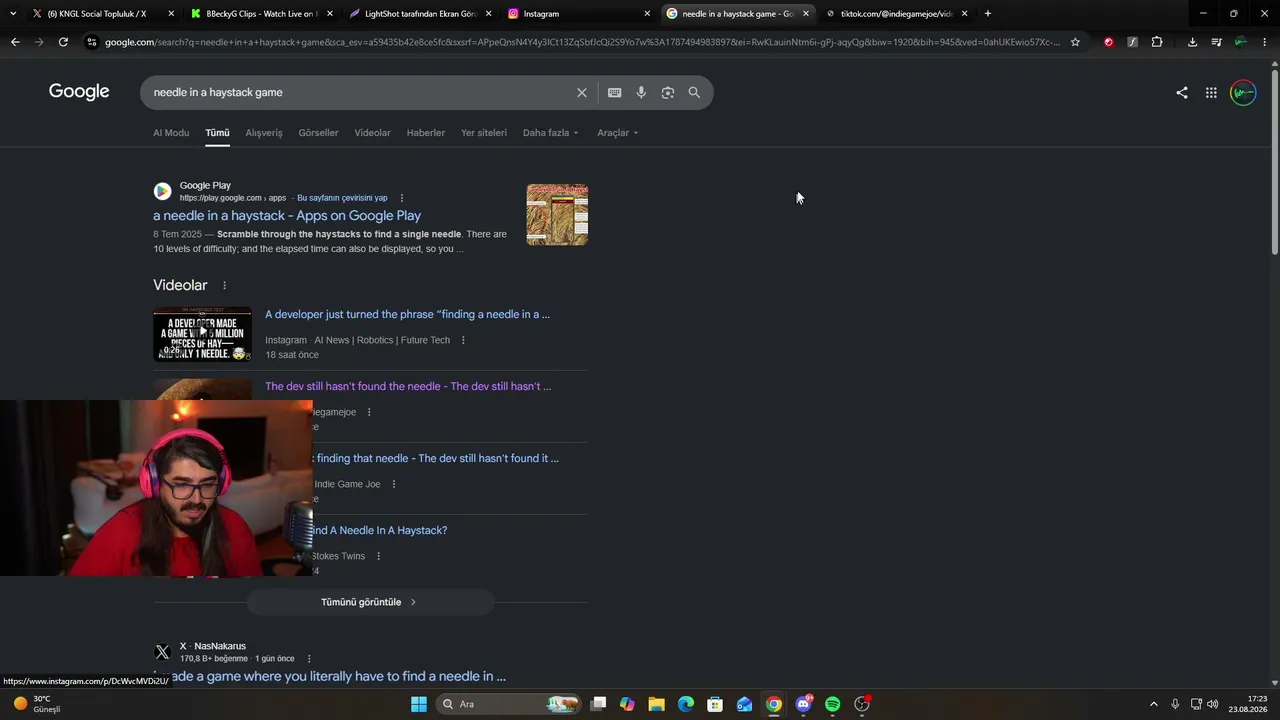Open the Google account avatar
The height and width of the screenshot is (720, 1280).
point(1243,93)
